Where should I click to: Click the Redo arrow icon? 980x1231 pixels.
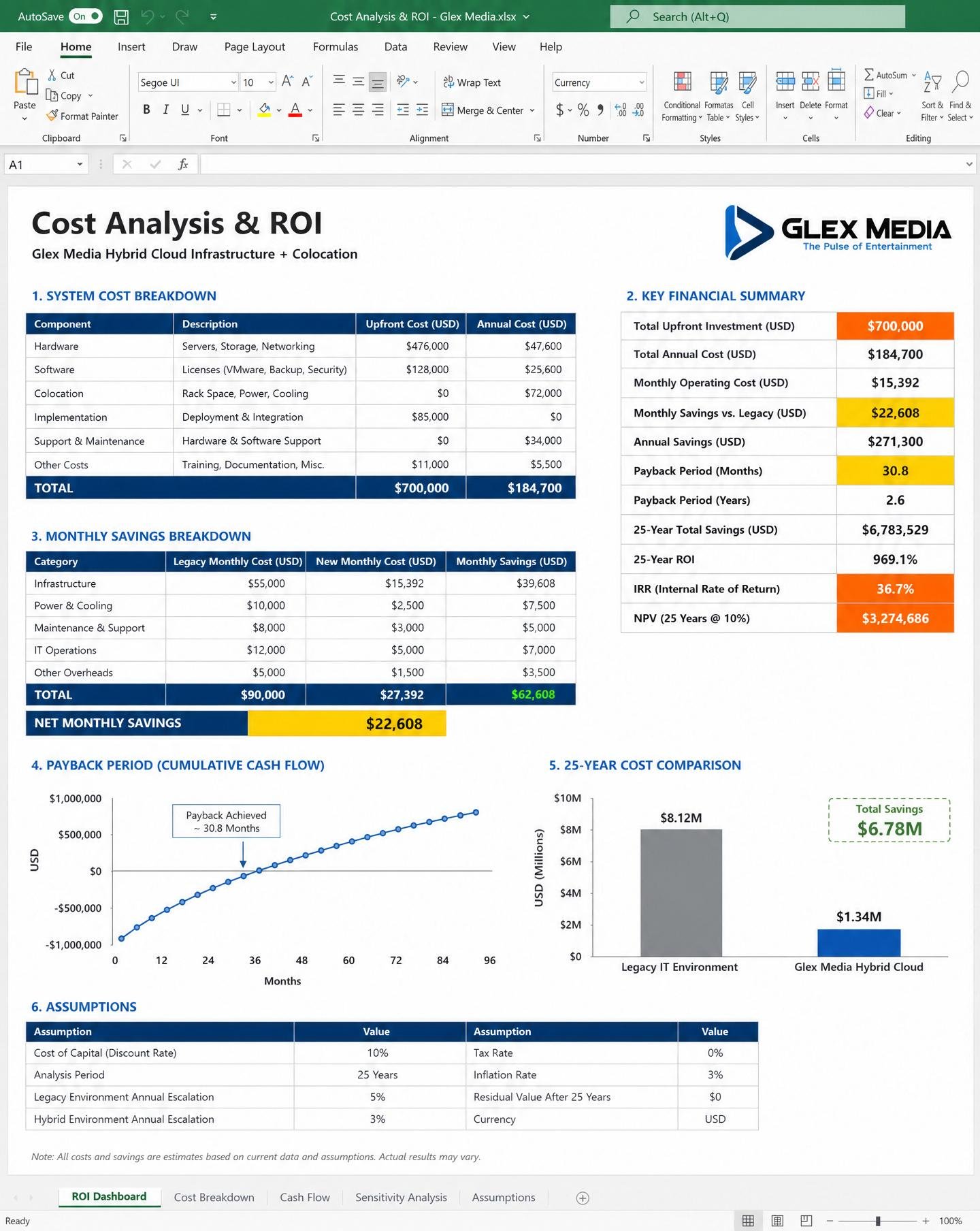[x=182, y=16]
